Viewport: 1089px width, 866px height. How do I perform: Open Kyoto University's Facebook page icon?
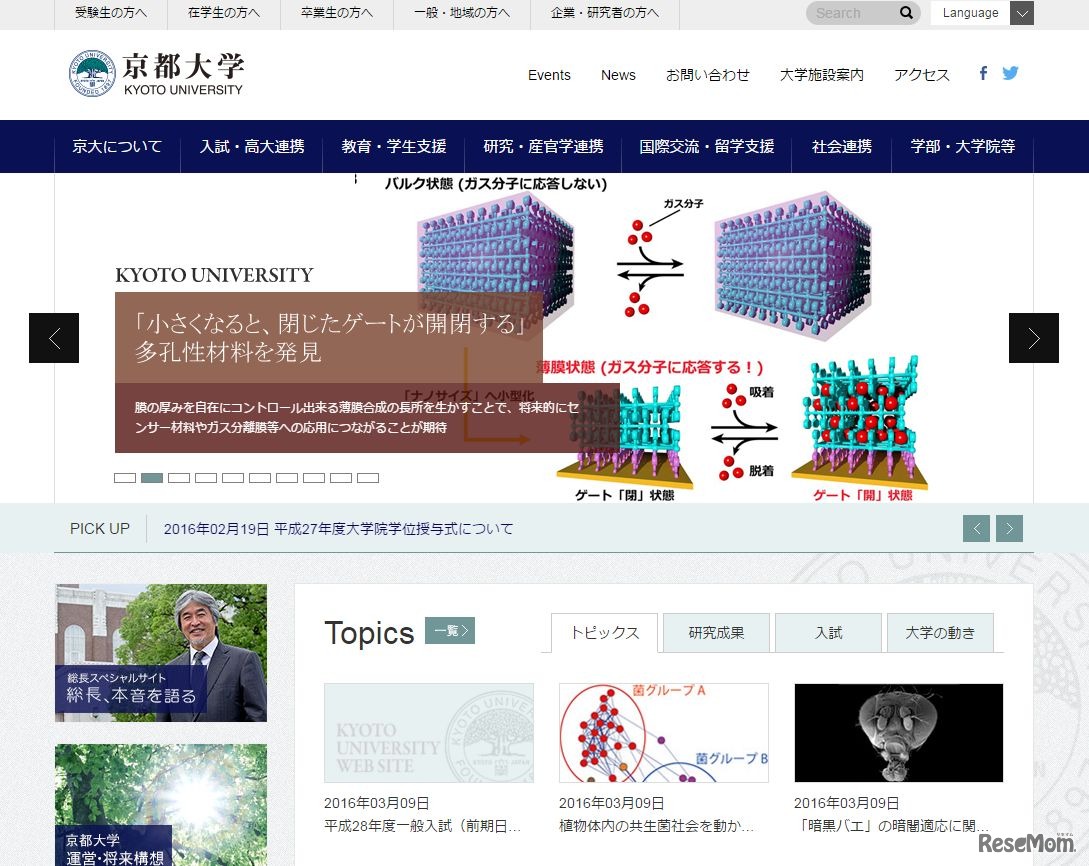(x=983, y=72)
